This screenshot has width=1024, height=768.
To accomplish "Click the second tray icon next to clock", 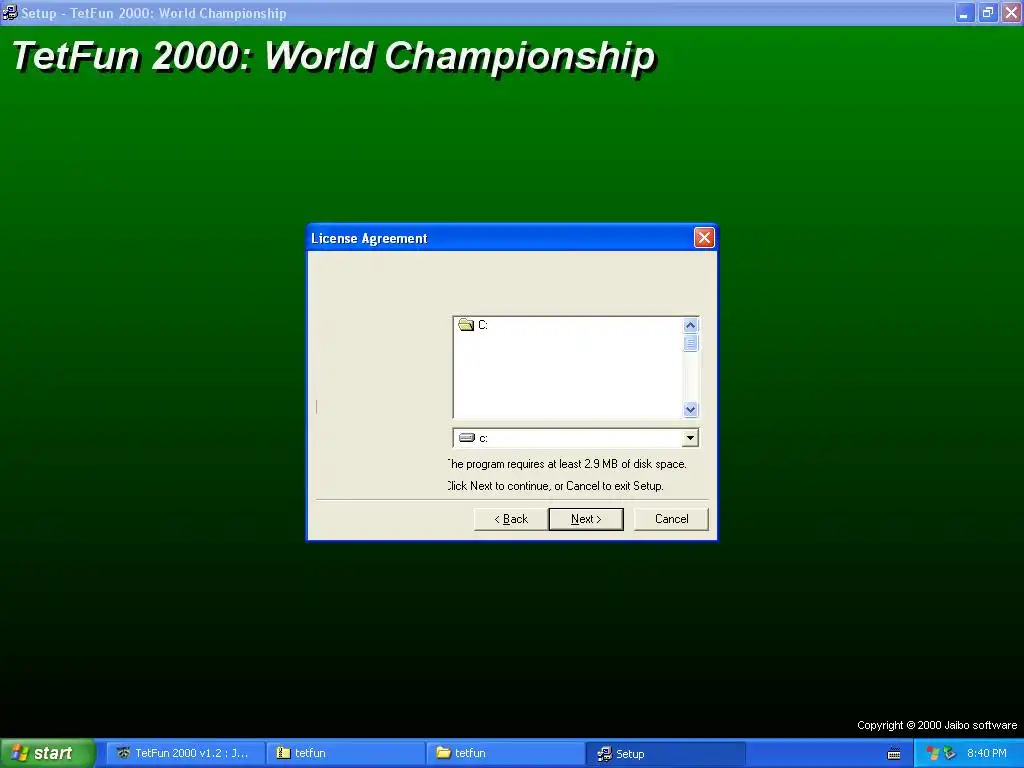I will click(x=950, y=753).
